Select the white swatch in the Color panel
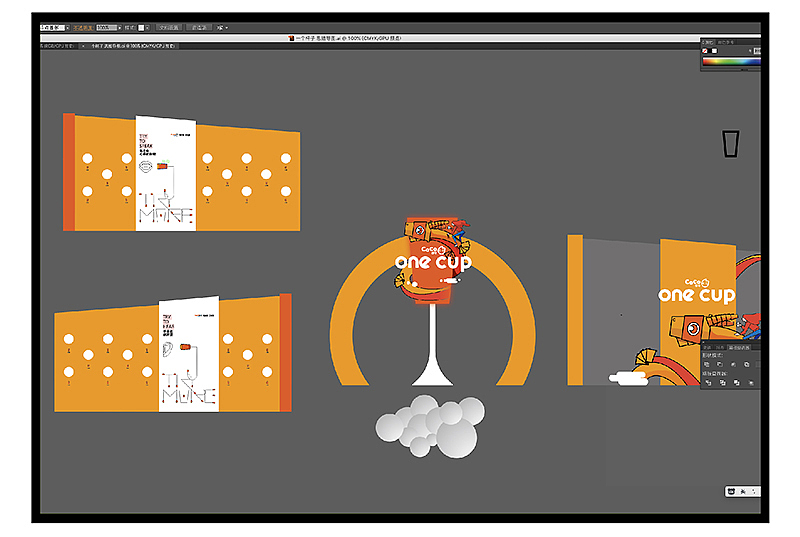This screenshot has width=800, height=537. coord(714,51)
